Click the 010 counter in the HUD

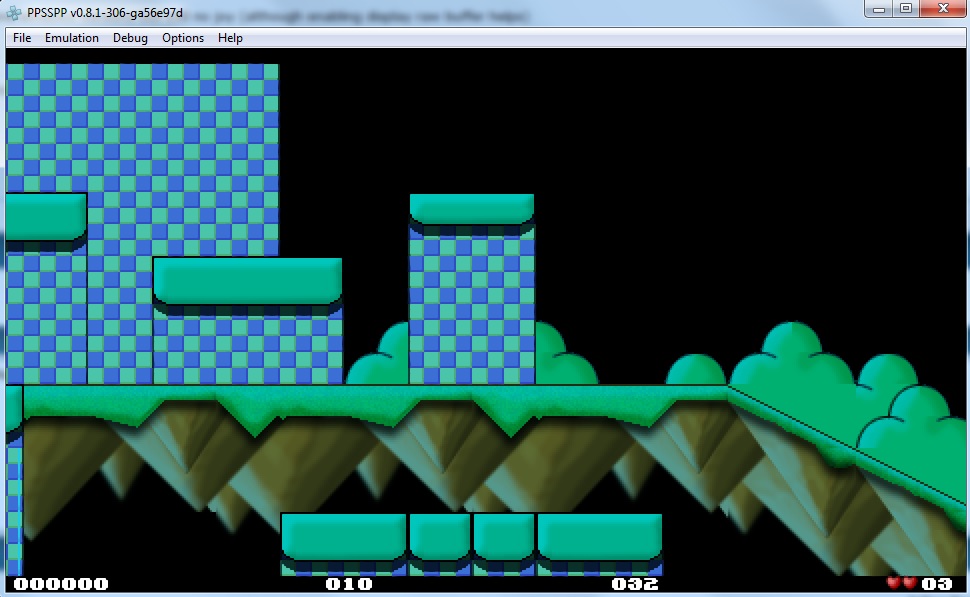pyautogui.click(x=349, y=584)
